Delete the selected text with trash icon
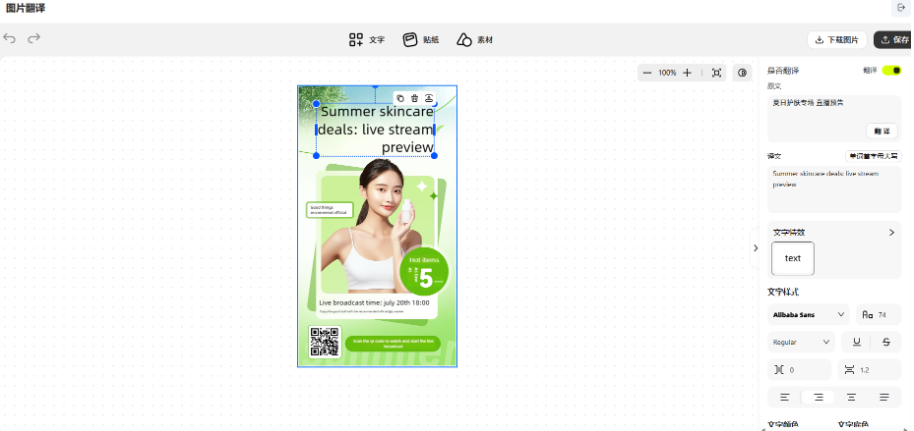The image size is (914, 431). click(415, 98)
